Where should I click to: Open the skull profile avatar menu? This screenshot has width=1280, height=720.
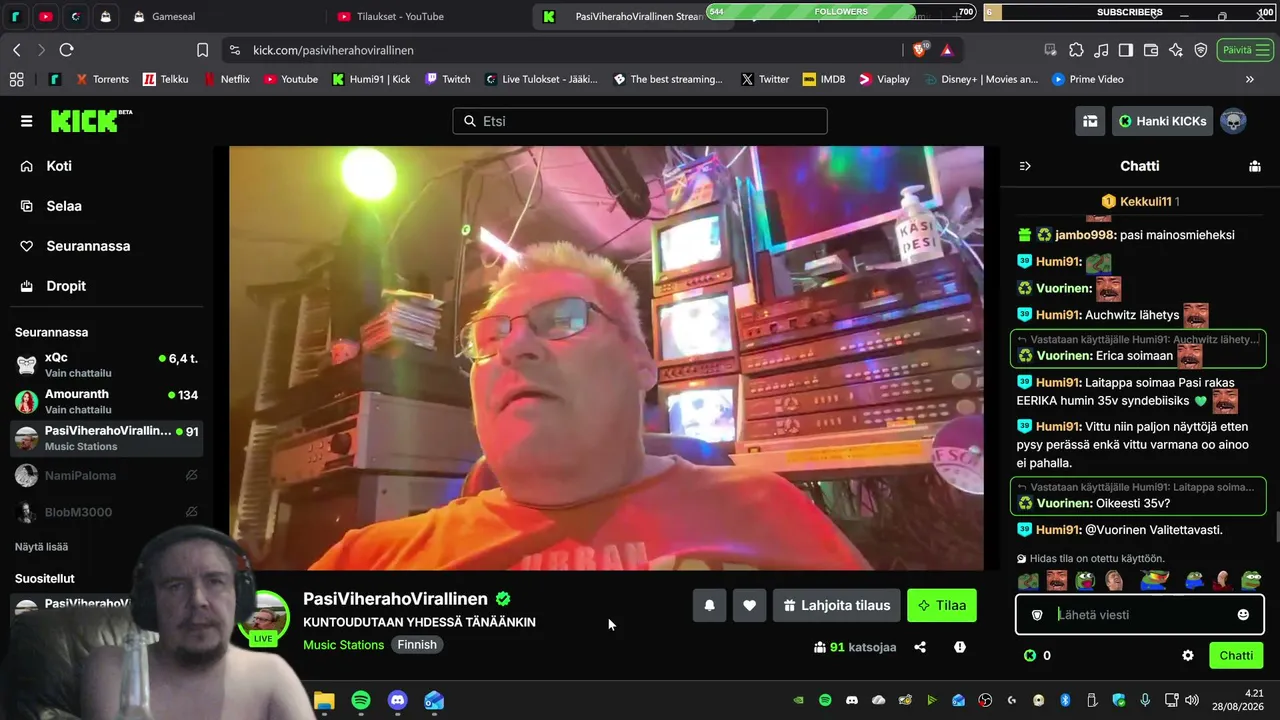[x=1234, y=121]
